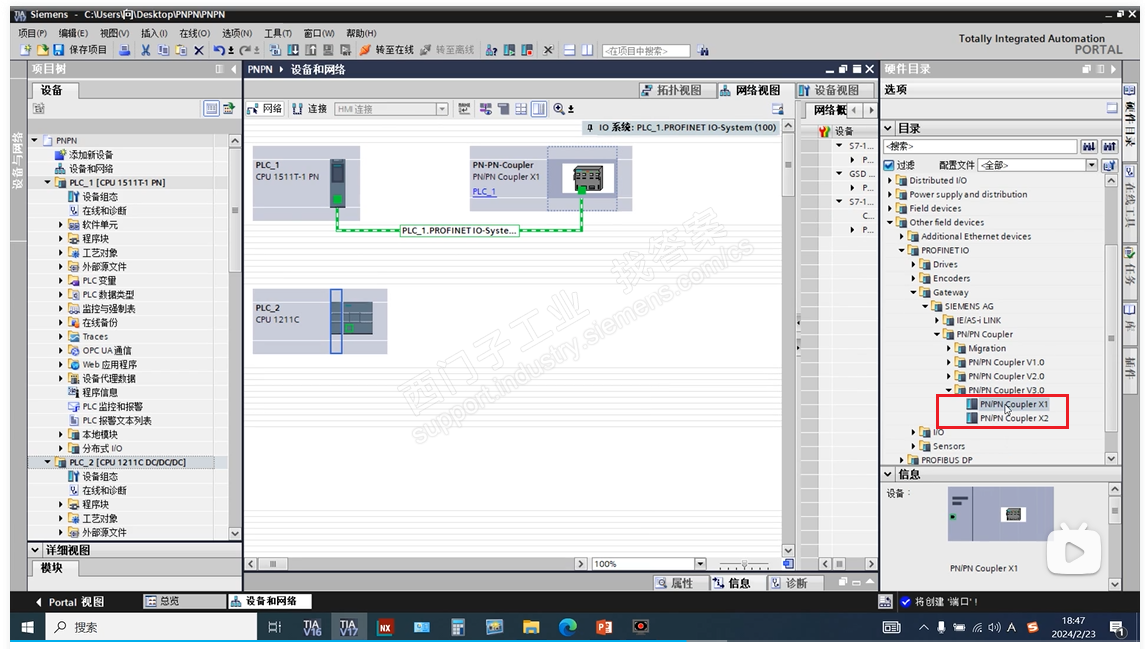1145x649 pixels.
Task: Click the upload from device icon
Action: pos(310,50)
